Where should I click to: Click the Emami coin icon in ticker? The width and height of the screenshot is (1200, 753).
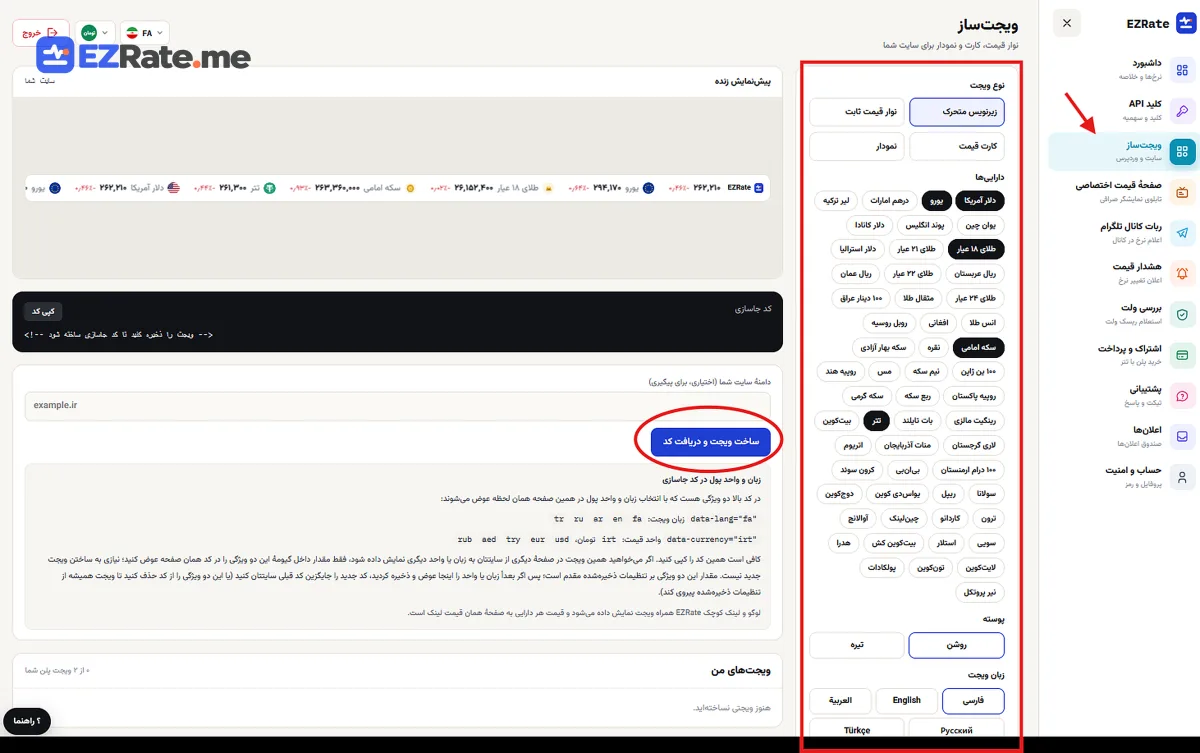click(410, 188)
